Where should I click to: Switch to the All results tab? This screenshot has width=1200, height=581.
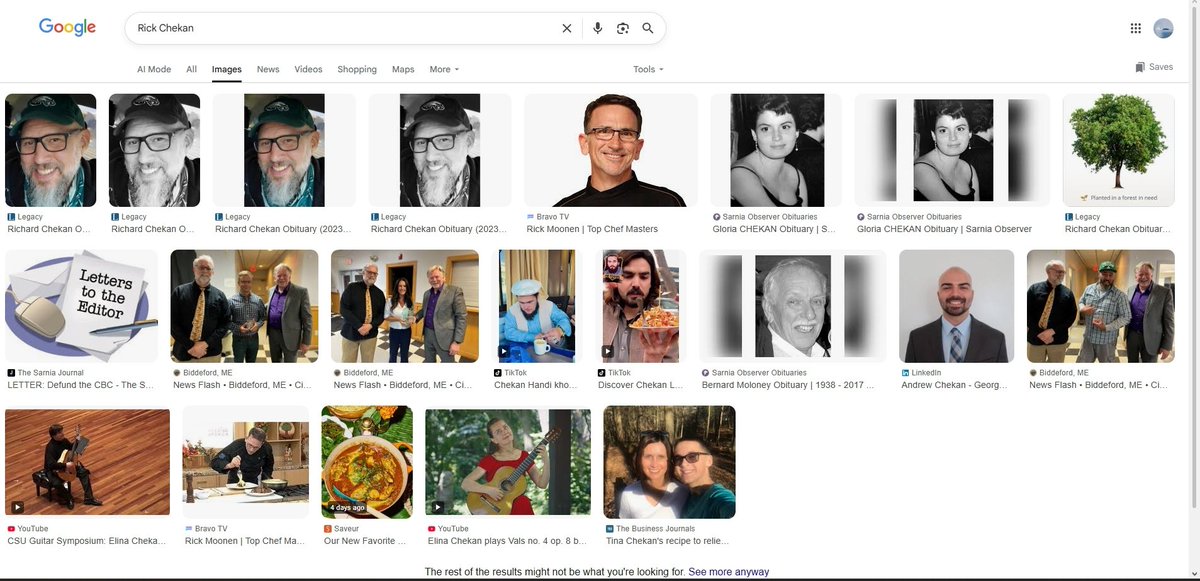tap(191, 69)
